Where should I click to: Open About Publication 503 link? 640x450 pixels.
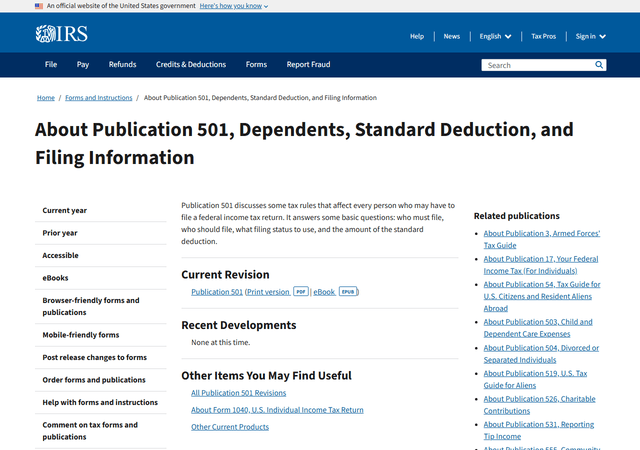[538, 328]
